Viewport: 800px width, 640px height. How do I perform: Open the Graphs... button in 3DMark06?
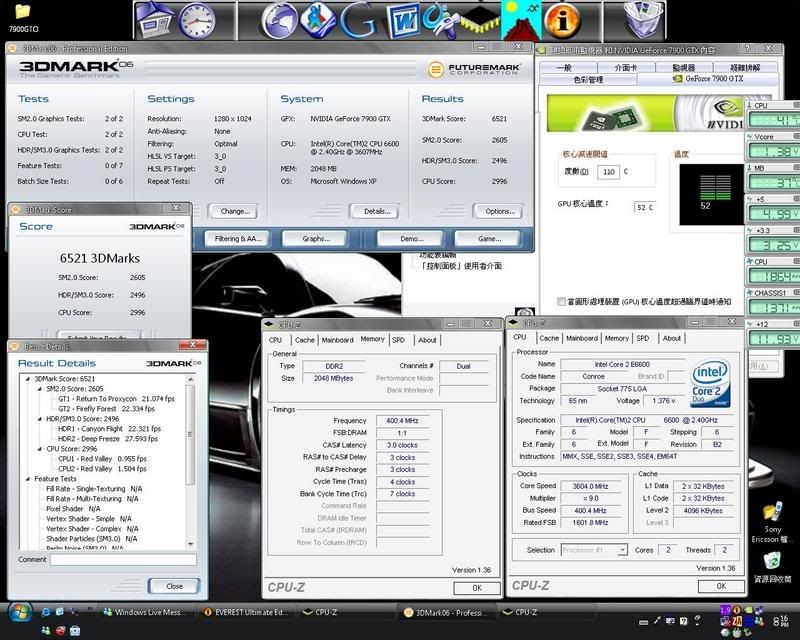click(316, 238)
